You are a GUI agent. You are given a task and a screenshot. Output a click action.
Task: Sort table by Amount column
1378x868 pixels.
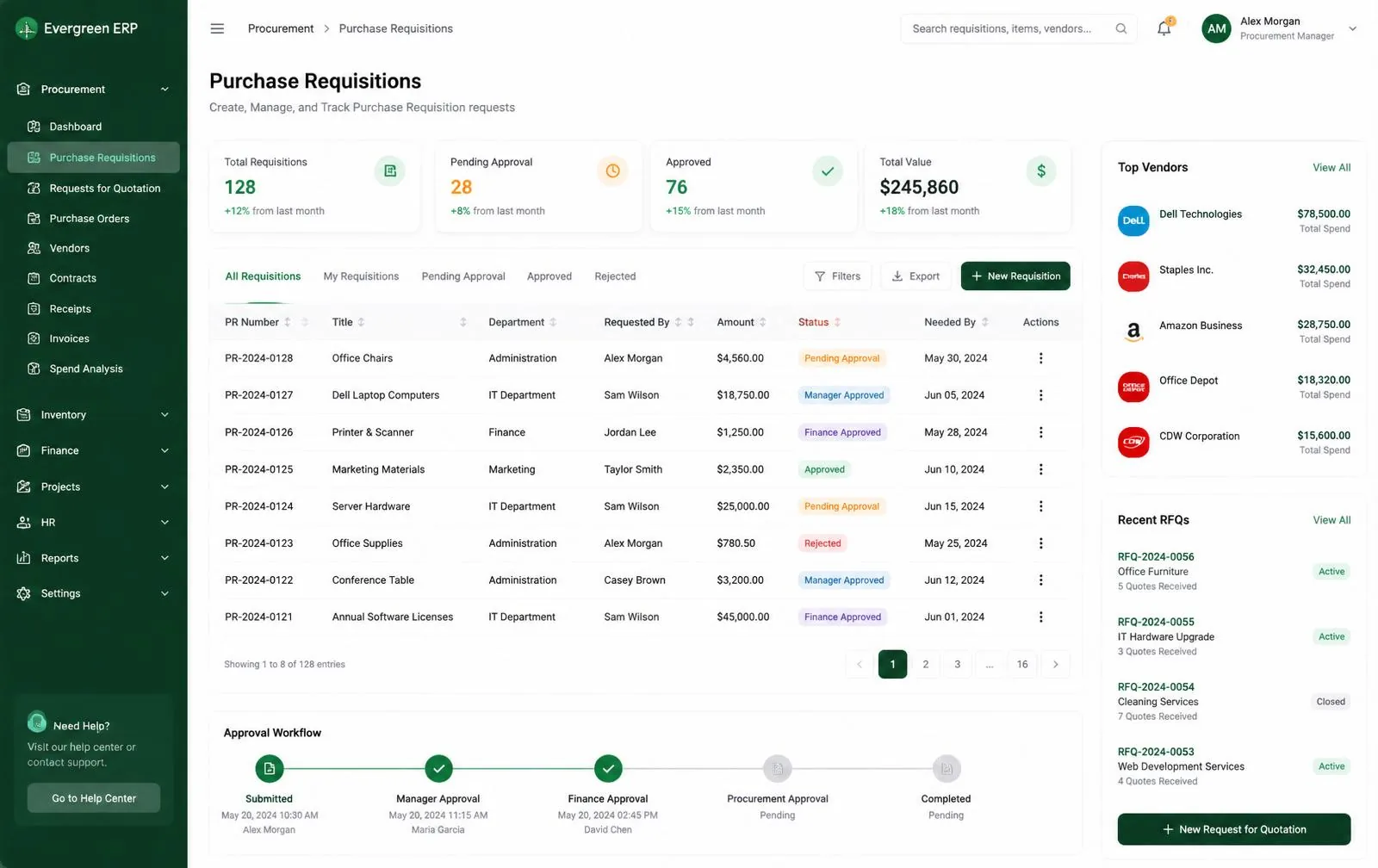(x=742, y=322)
